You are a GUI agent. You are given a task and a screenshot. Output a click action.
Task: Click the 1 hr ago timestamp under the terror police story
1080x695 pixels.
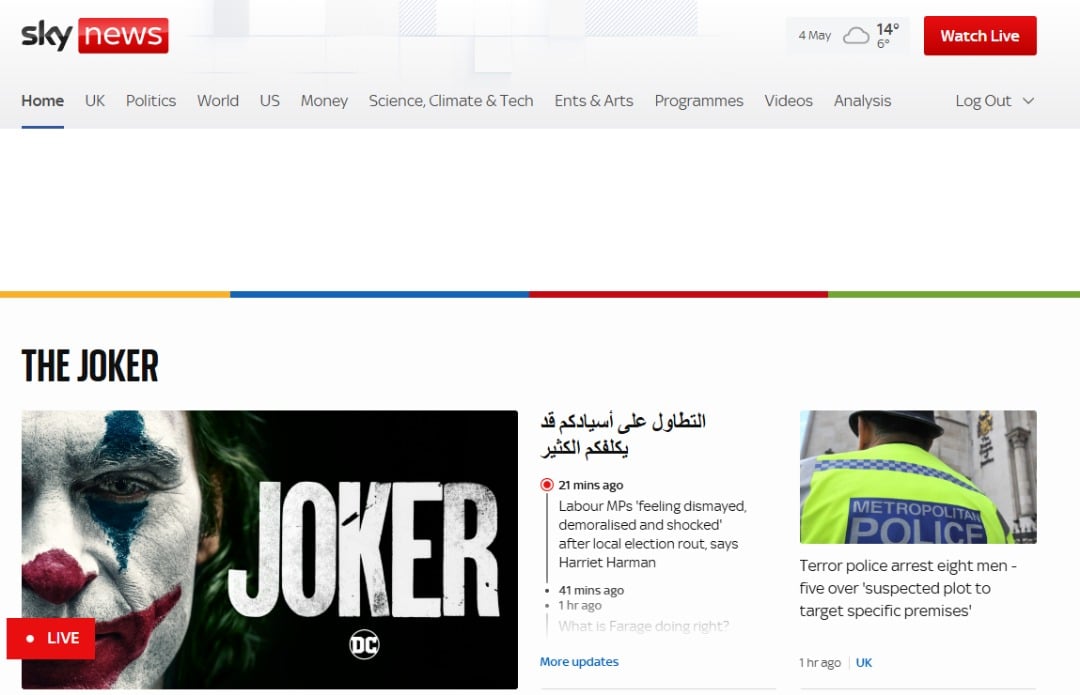click(820, 663)
